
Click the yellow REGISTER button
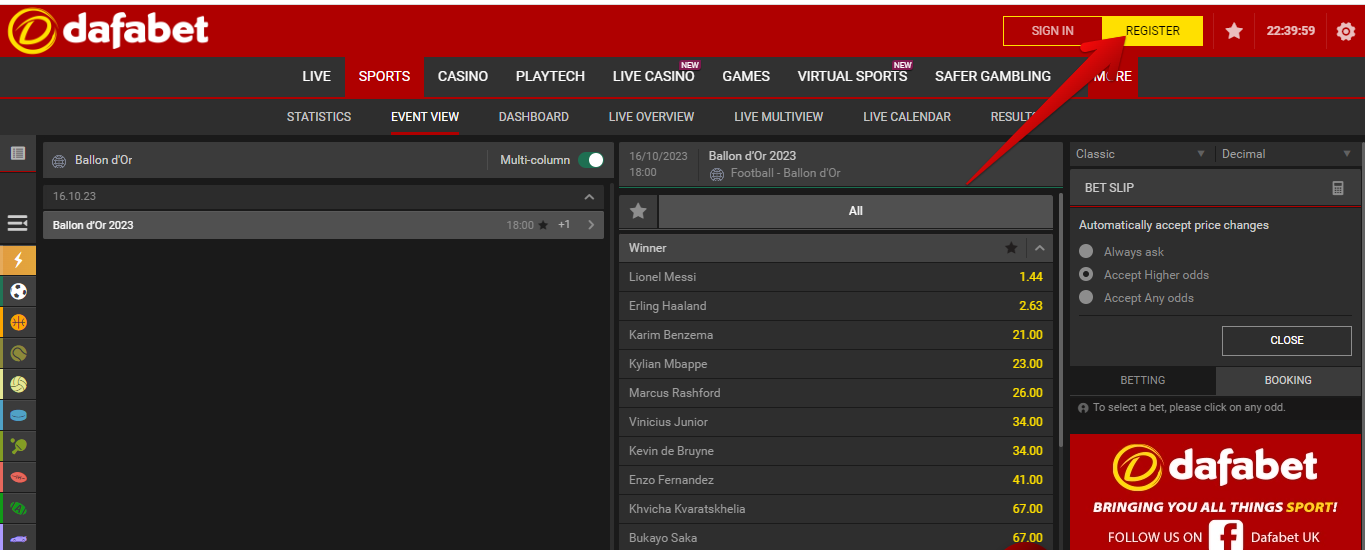tap(1153, 31)
